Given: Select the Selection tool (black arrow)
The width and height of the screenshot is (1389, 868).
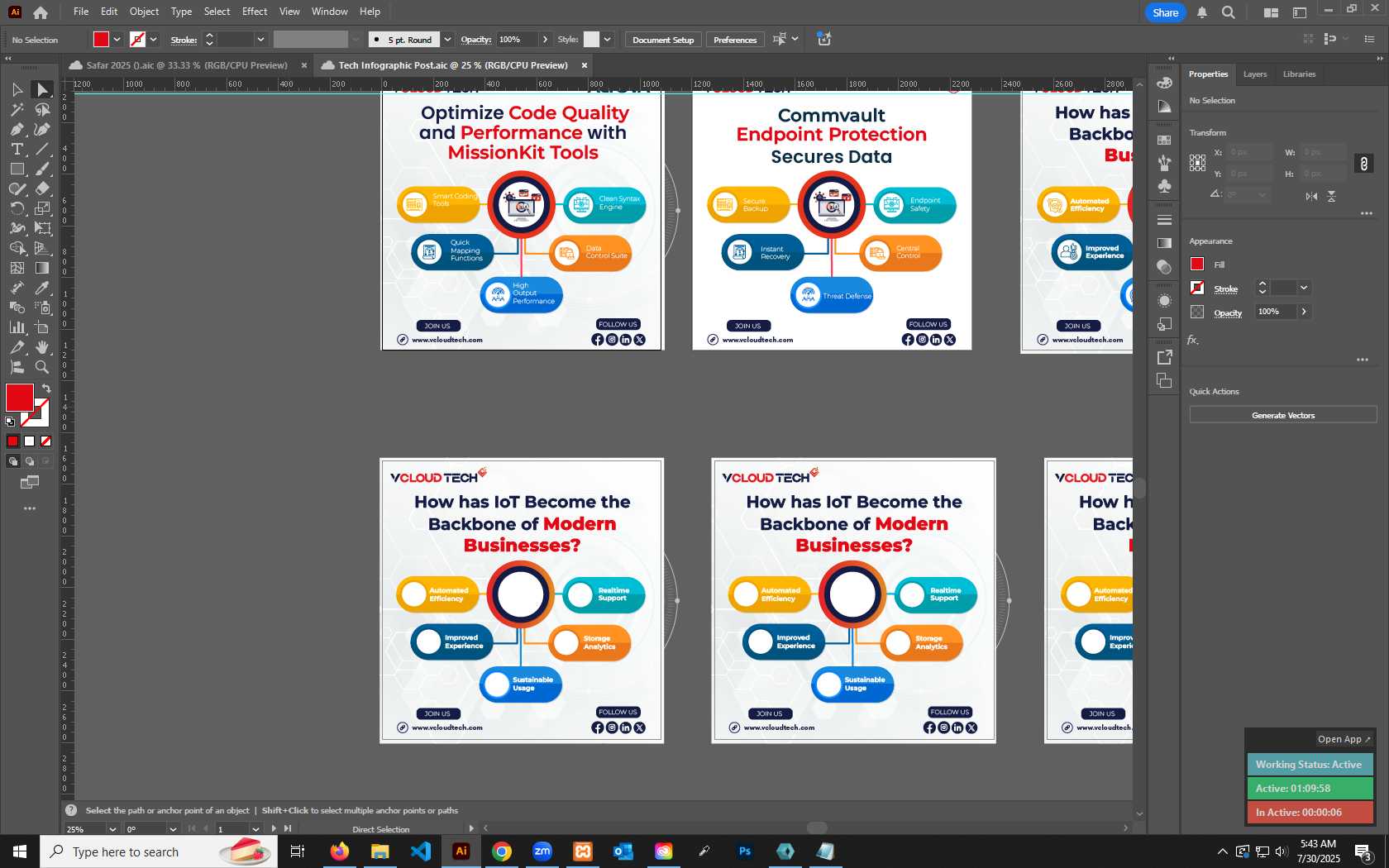Looking at the screenshot, I should click(17, 89).
